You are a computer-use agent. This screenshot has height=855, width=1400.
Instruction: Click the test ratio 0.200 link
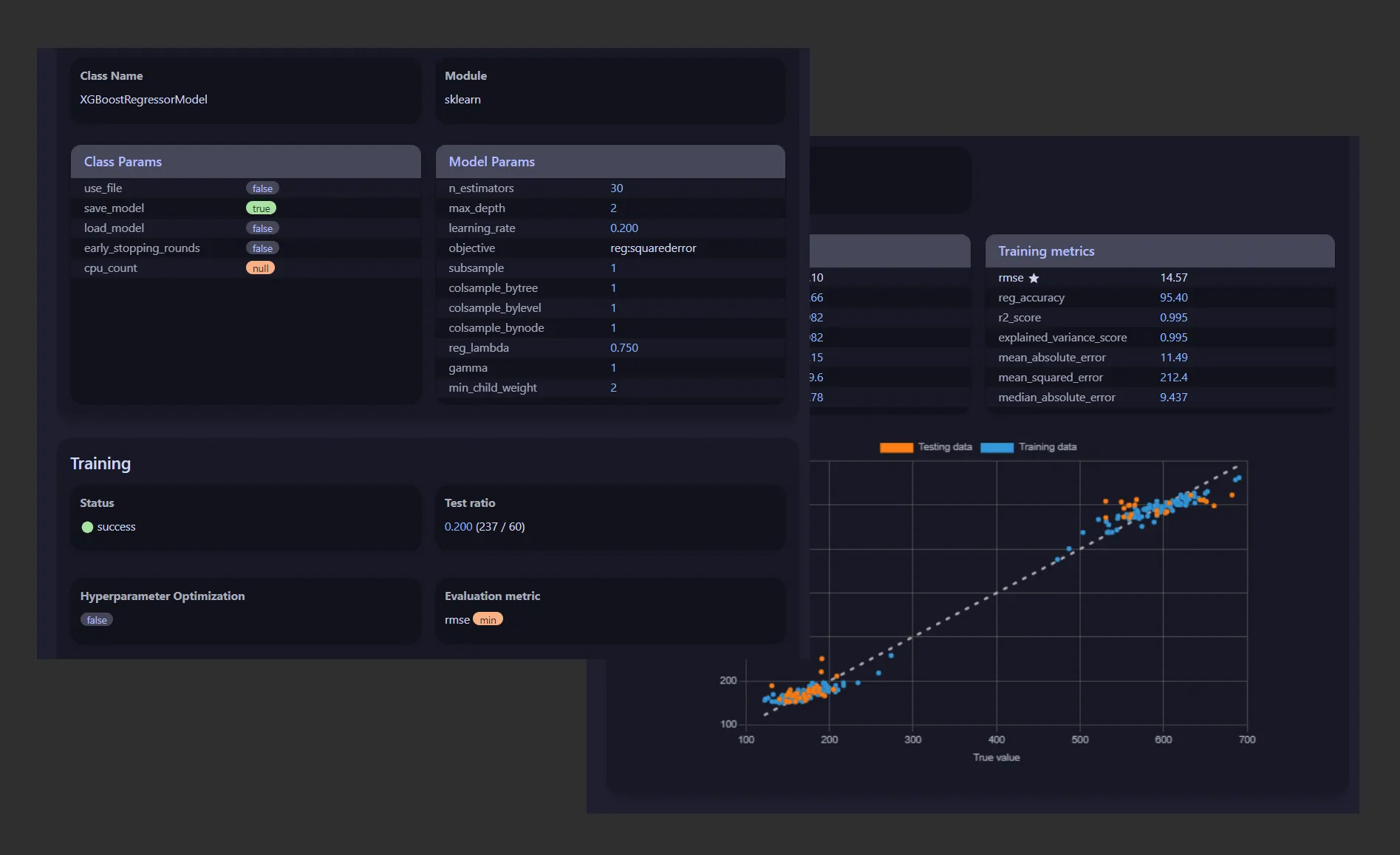[x=458, y=527]
